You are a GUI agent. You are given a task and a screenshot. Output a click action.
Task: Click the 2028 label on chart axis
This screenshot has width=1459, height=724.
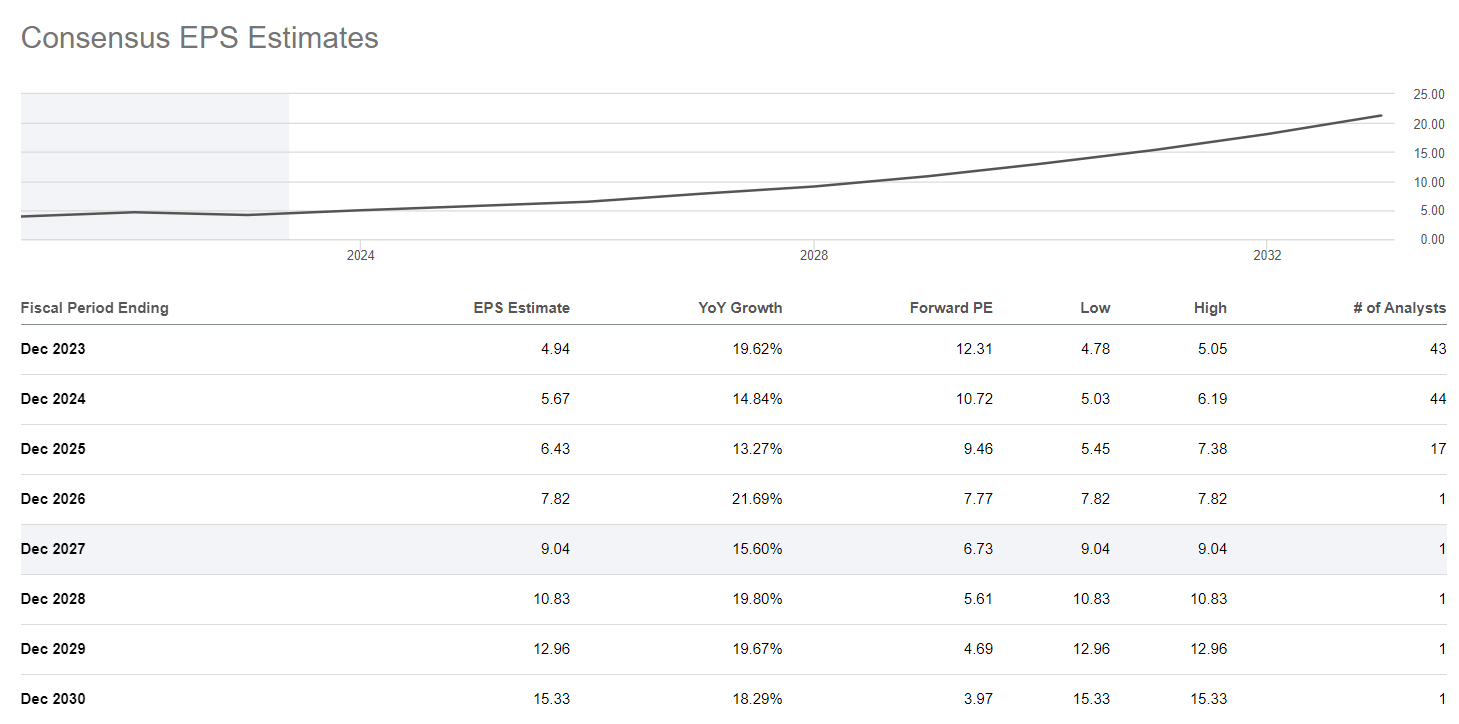click(814, 256)
